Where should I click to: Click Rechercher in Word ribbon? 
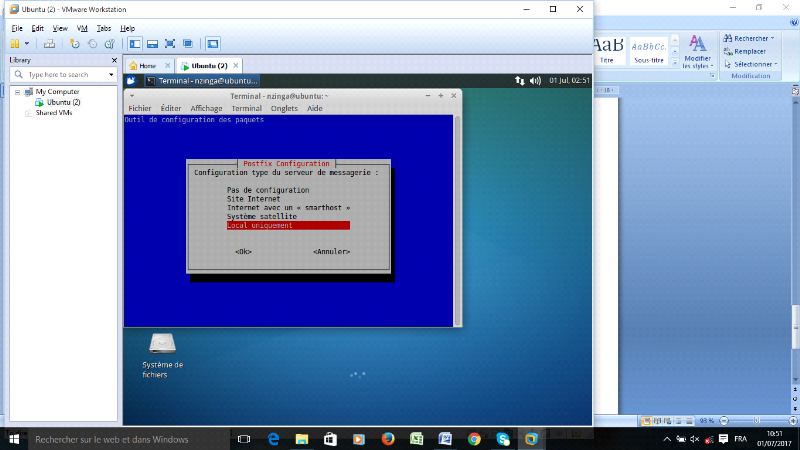tap(749, 38)
